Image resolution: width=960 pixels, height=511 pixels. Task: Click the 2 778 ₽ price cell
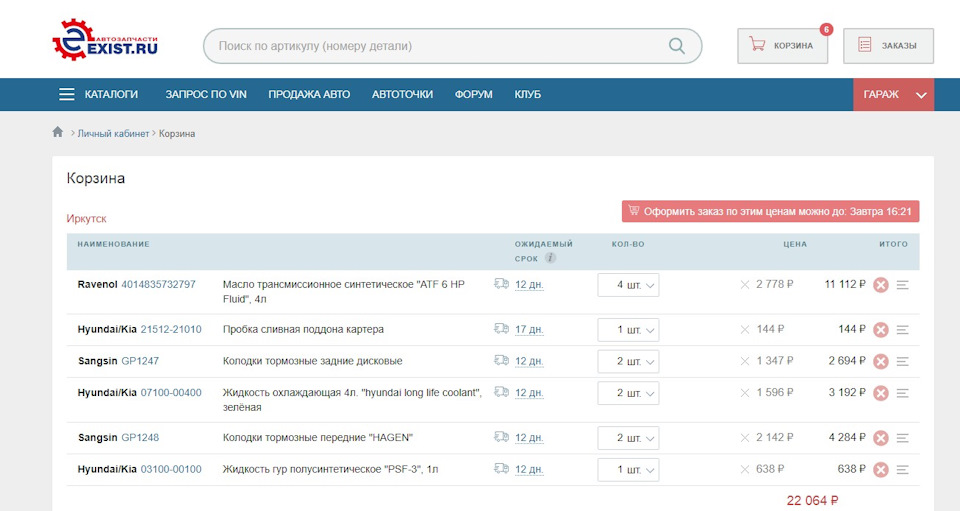click(x=774, y=284)
